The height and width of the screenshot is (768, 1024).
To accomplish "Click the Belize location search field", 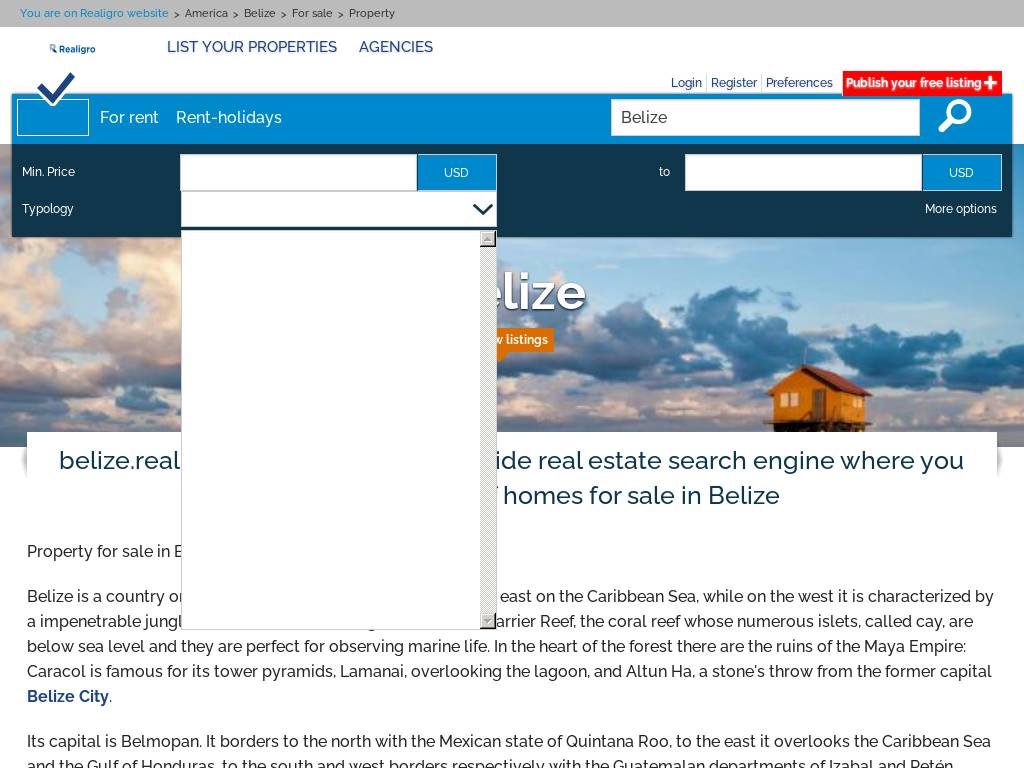I will coord(765,117).
